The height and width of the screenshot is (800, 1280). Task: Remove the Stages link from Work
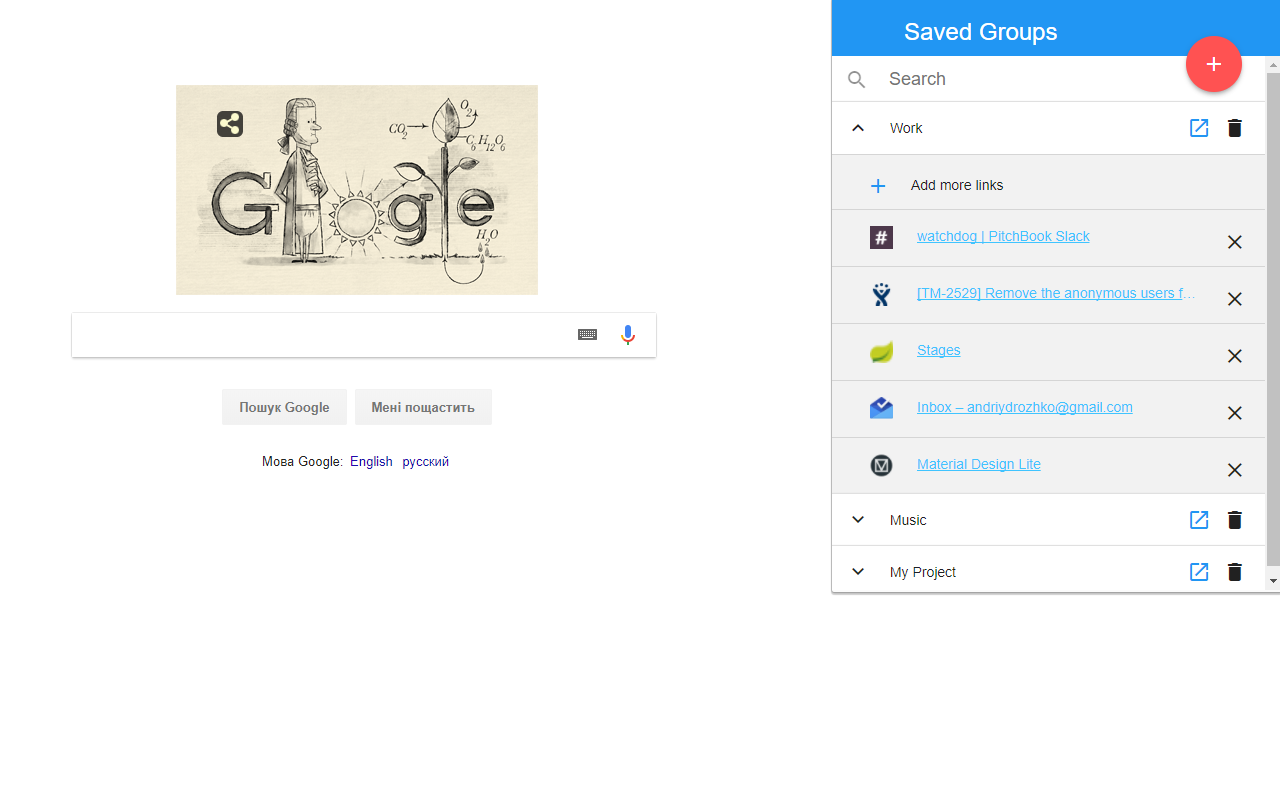(1234, 356)
